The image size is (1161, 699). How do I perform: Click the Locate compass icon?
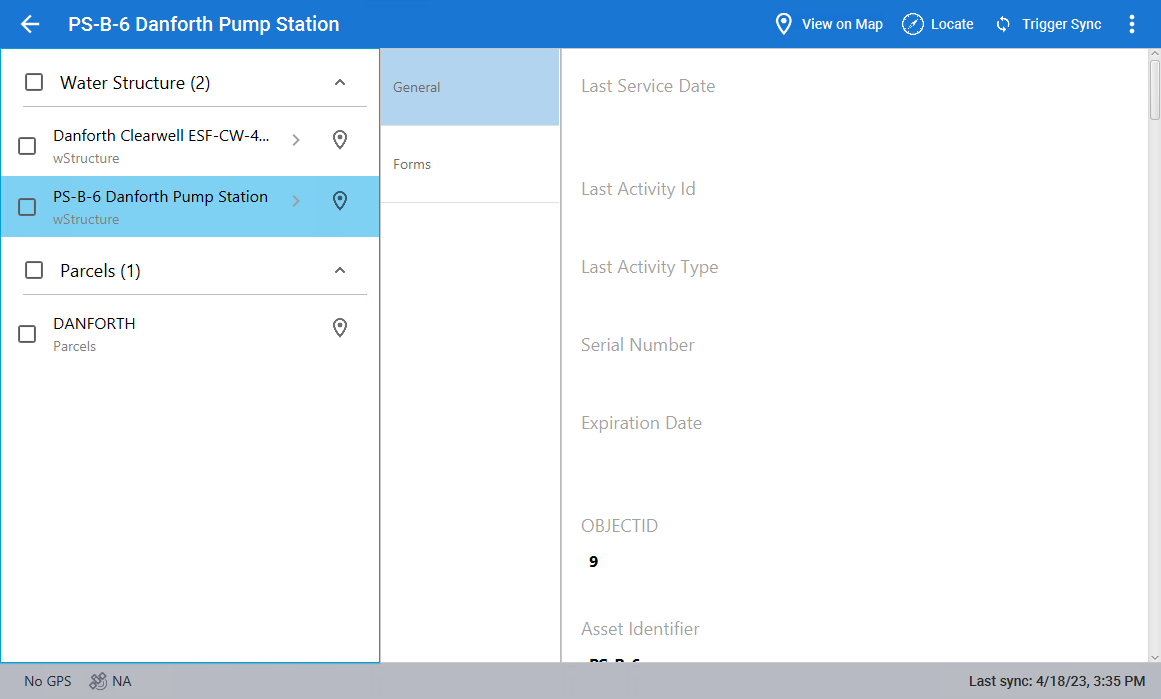coord(912,24)
